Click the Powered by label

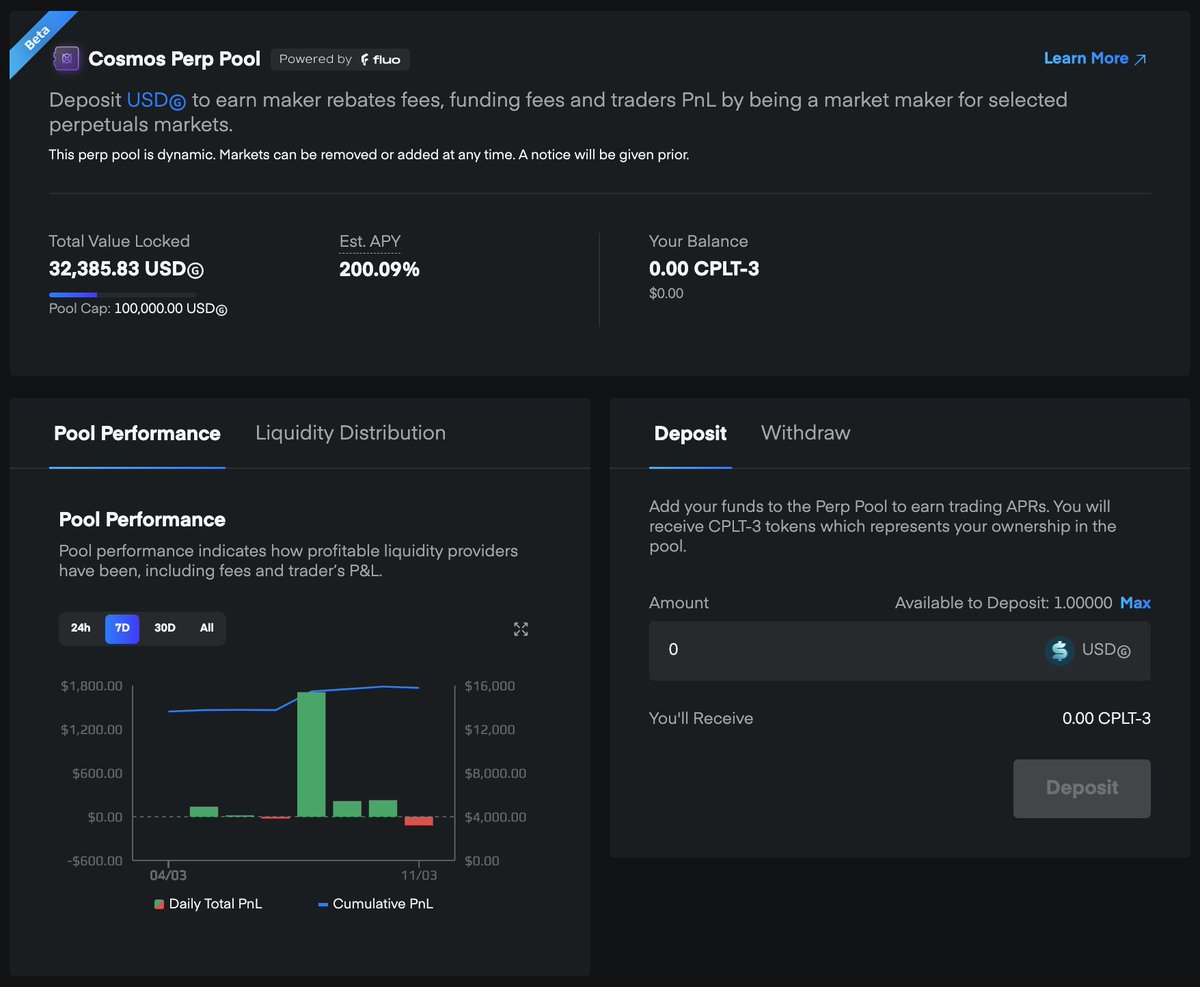[315, 59]
